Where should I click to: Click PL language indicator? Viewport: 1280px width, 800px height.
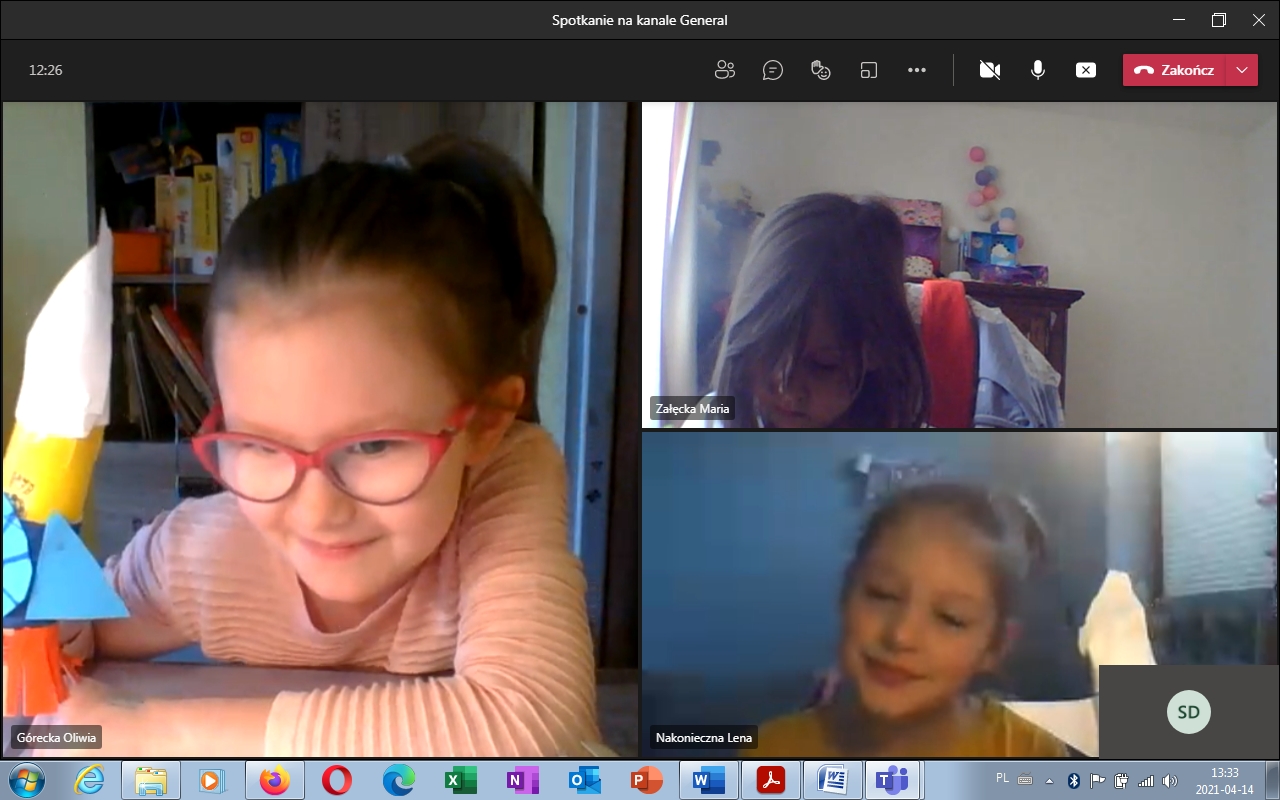click(x=1003, y=777)
